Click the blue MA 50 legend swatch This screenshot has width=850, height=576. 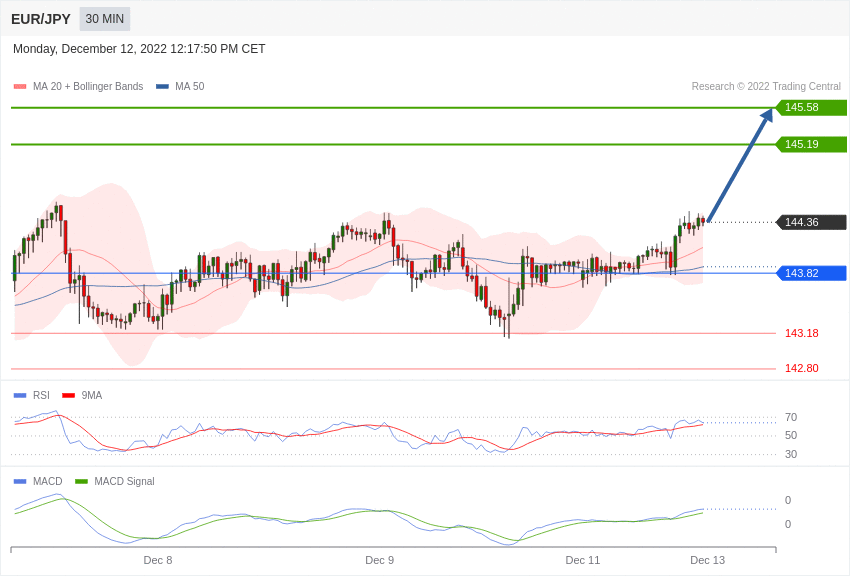162,87
